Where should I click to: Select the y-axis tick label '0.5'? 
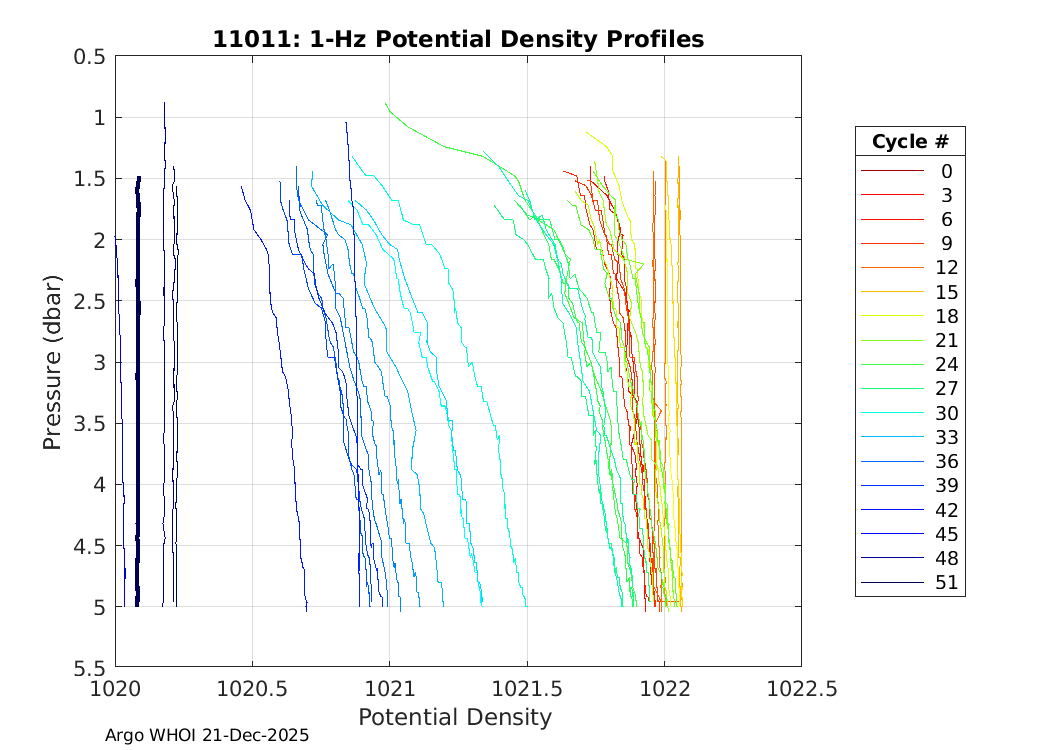90,57
